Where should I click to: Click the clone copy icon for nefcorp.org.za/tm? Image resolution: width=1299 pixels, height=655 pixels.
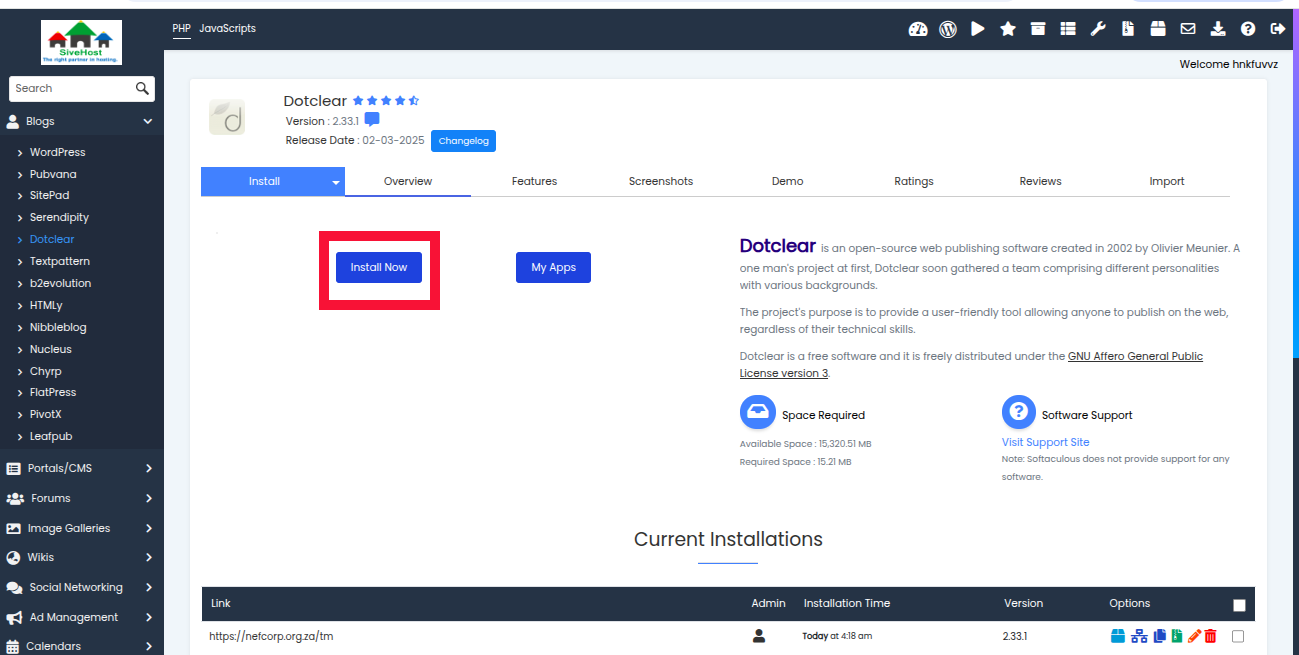click(x=1160, y=635)
